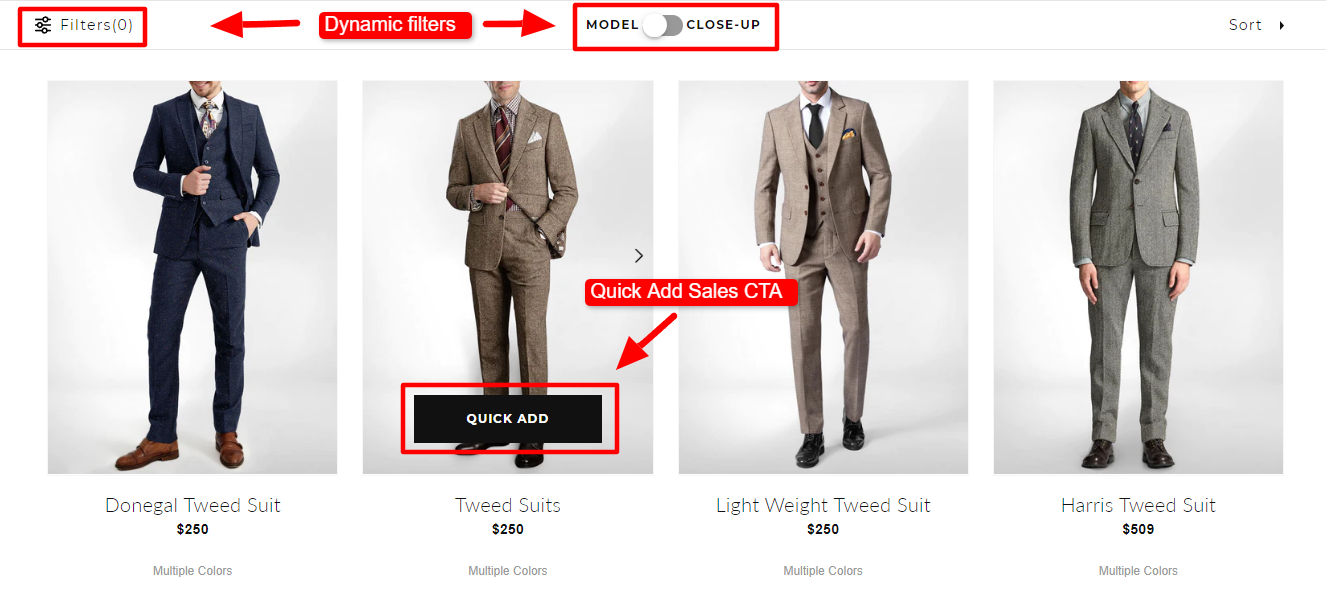Click the Sort arrow triangle

click(1282, 25)
